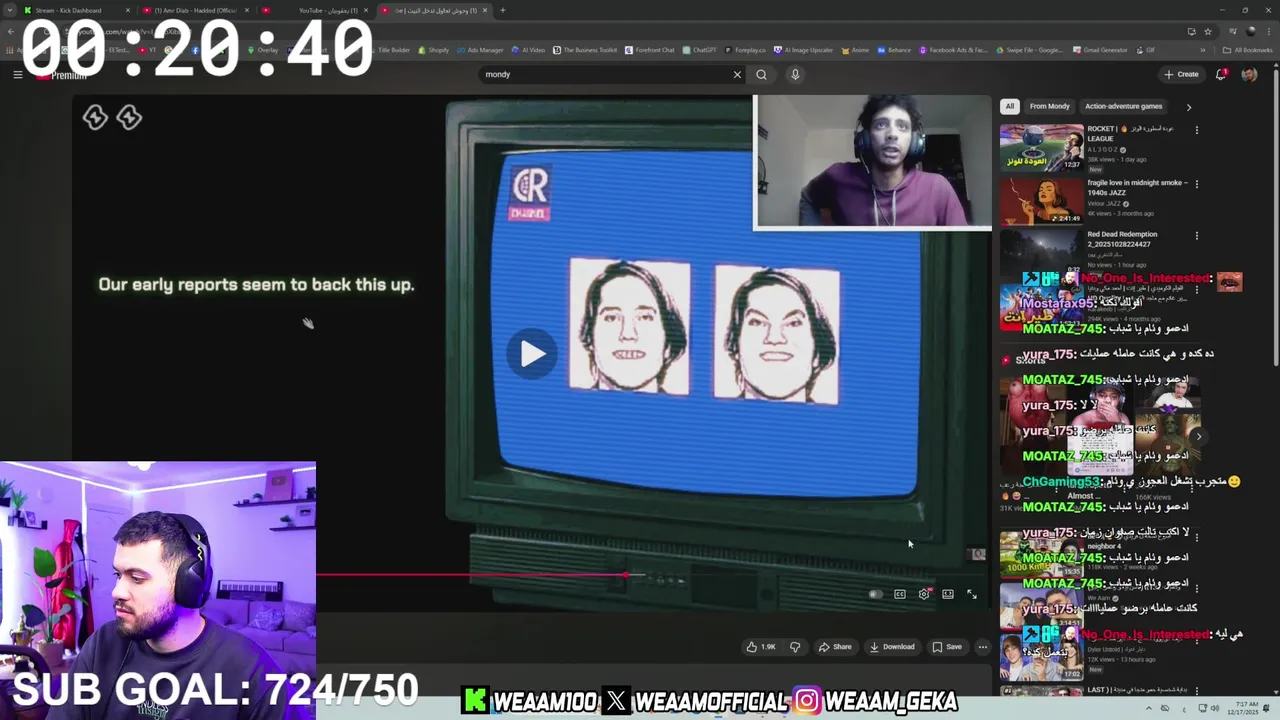Open 'Swipe File - Google' bookmark
1280x720 pixels.
click(1030, 50)
